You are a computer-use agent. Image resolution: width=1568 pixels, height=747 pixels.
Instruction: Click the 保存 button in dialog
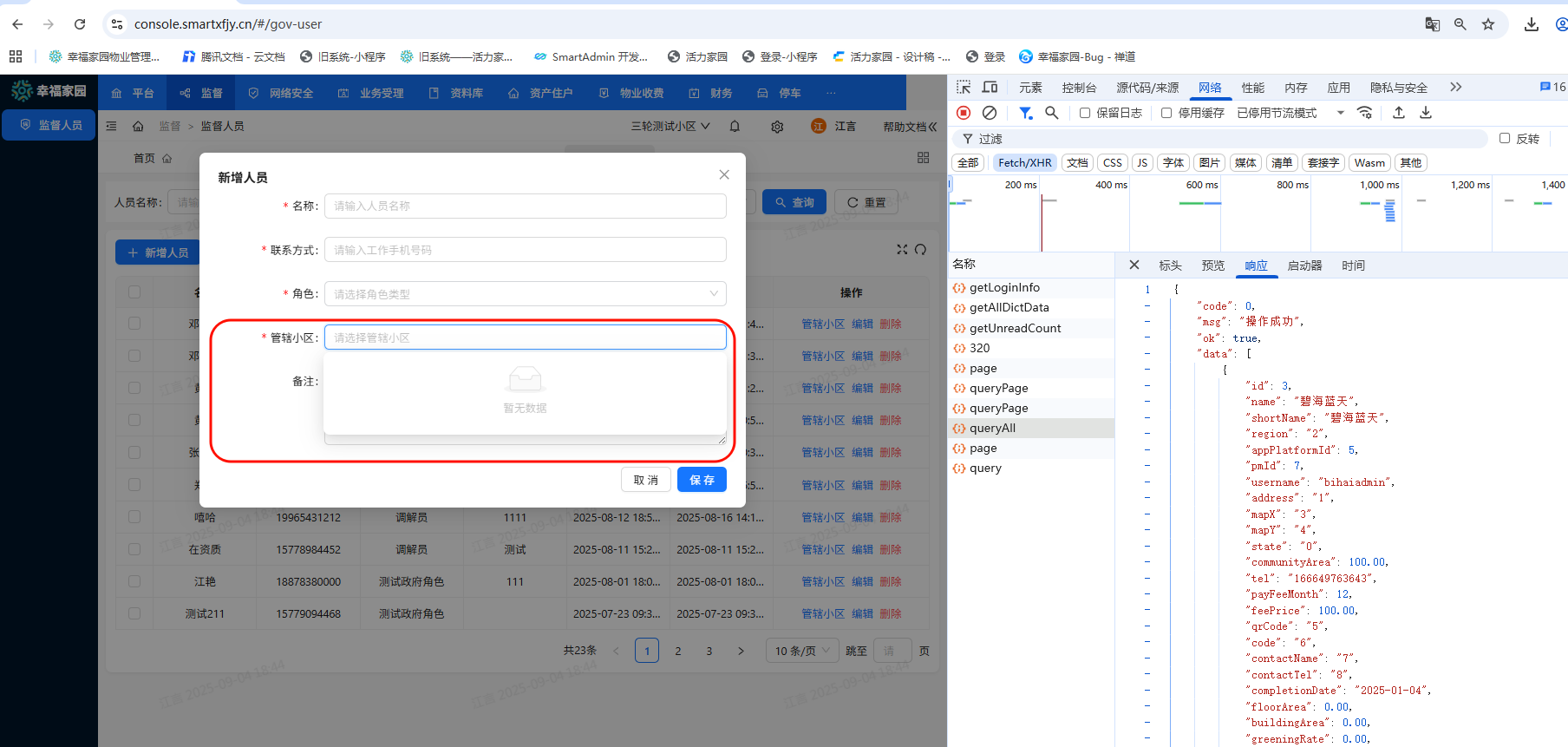702,480
